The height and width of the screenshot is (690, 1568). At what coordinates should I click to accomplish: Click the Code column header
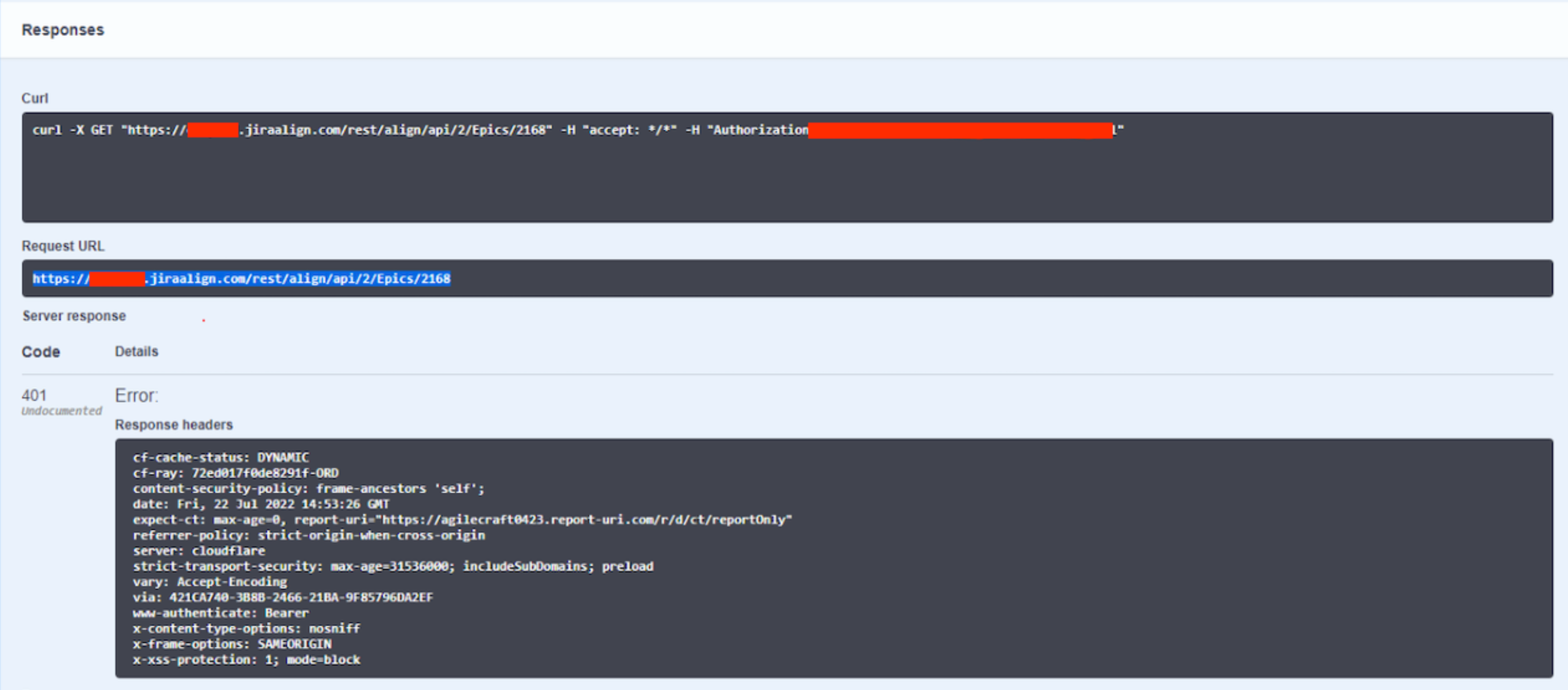click(x=41, y=351)
